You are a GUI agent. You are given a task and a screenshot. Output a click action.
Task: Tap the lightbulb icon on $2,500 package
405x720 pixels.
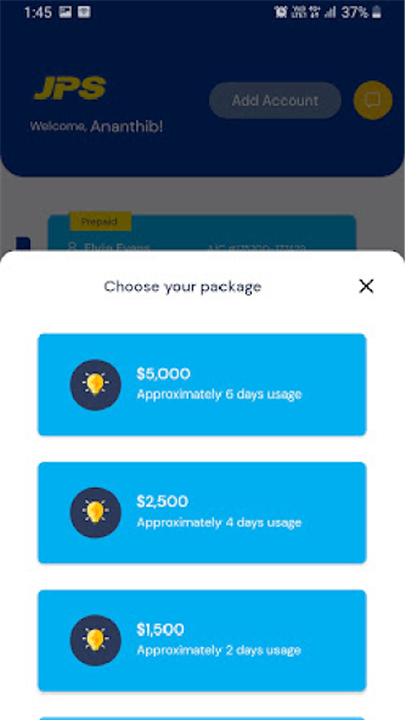(96, 512)
